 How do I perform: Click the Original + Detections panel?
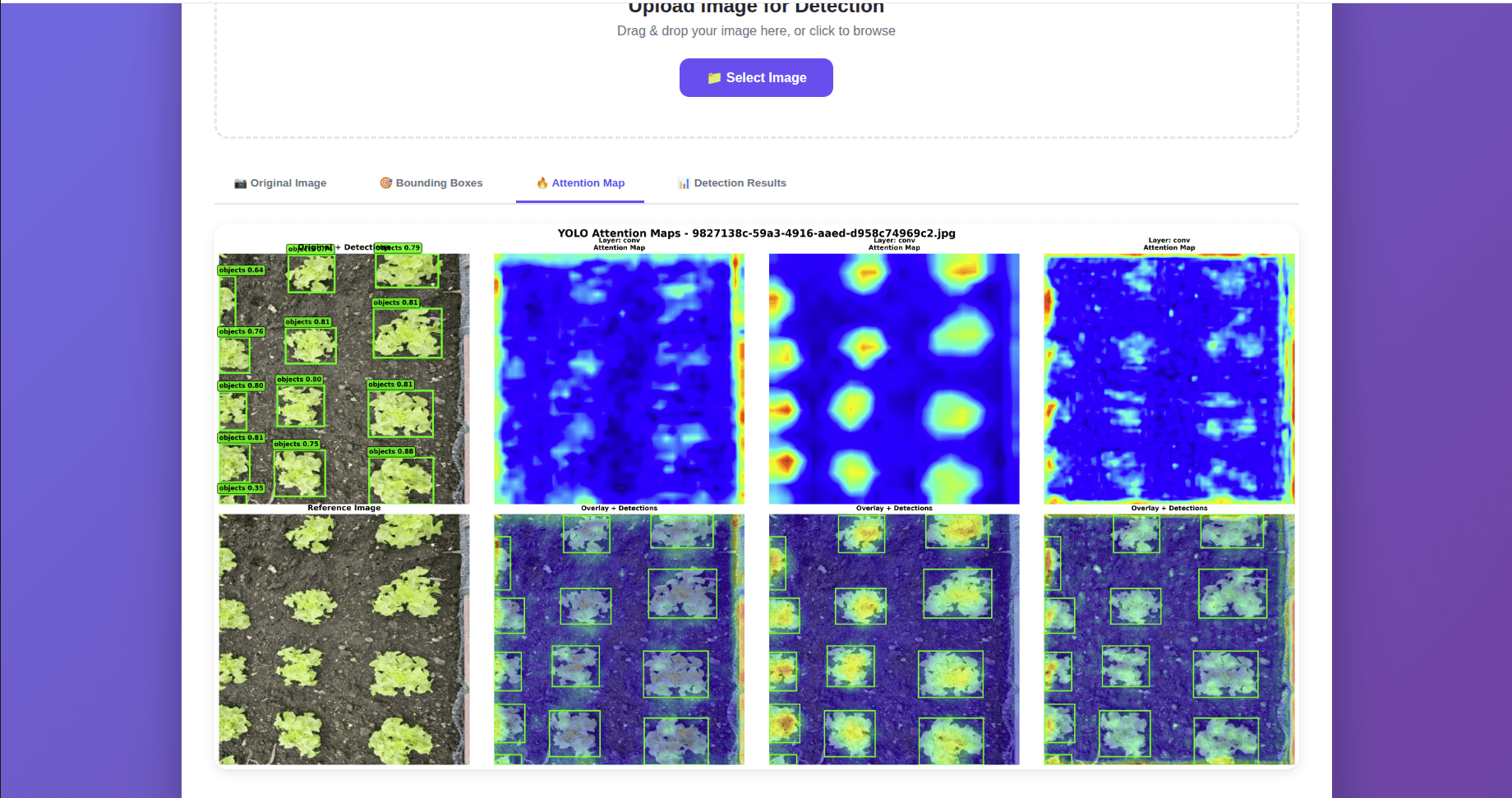(343, 378)
